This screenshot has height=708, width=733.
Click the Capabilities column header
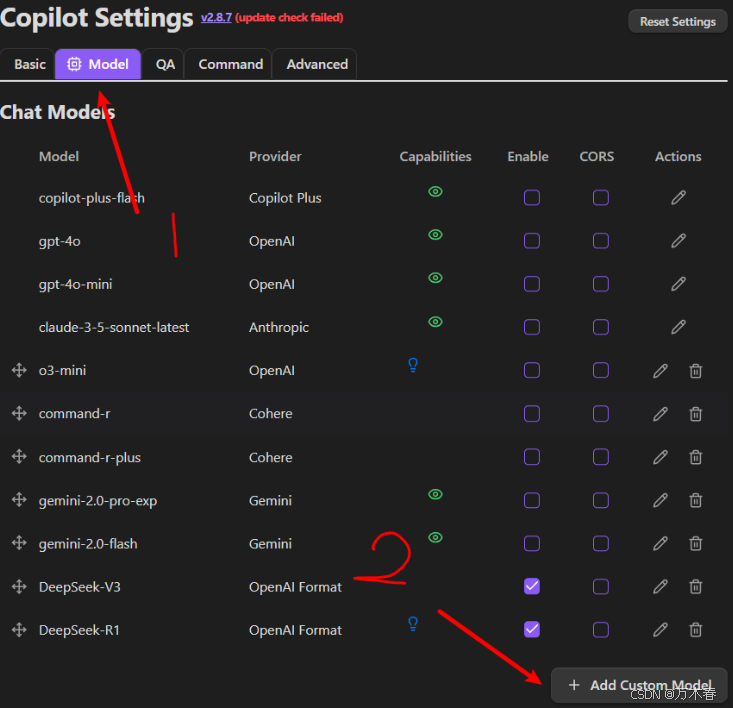point(435,157)
